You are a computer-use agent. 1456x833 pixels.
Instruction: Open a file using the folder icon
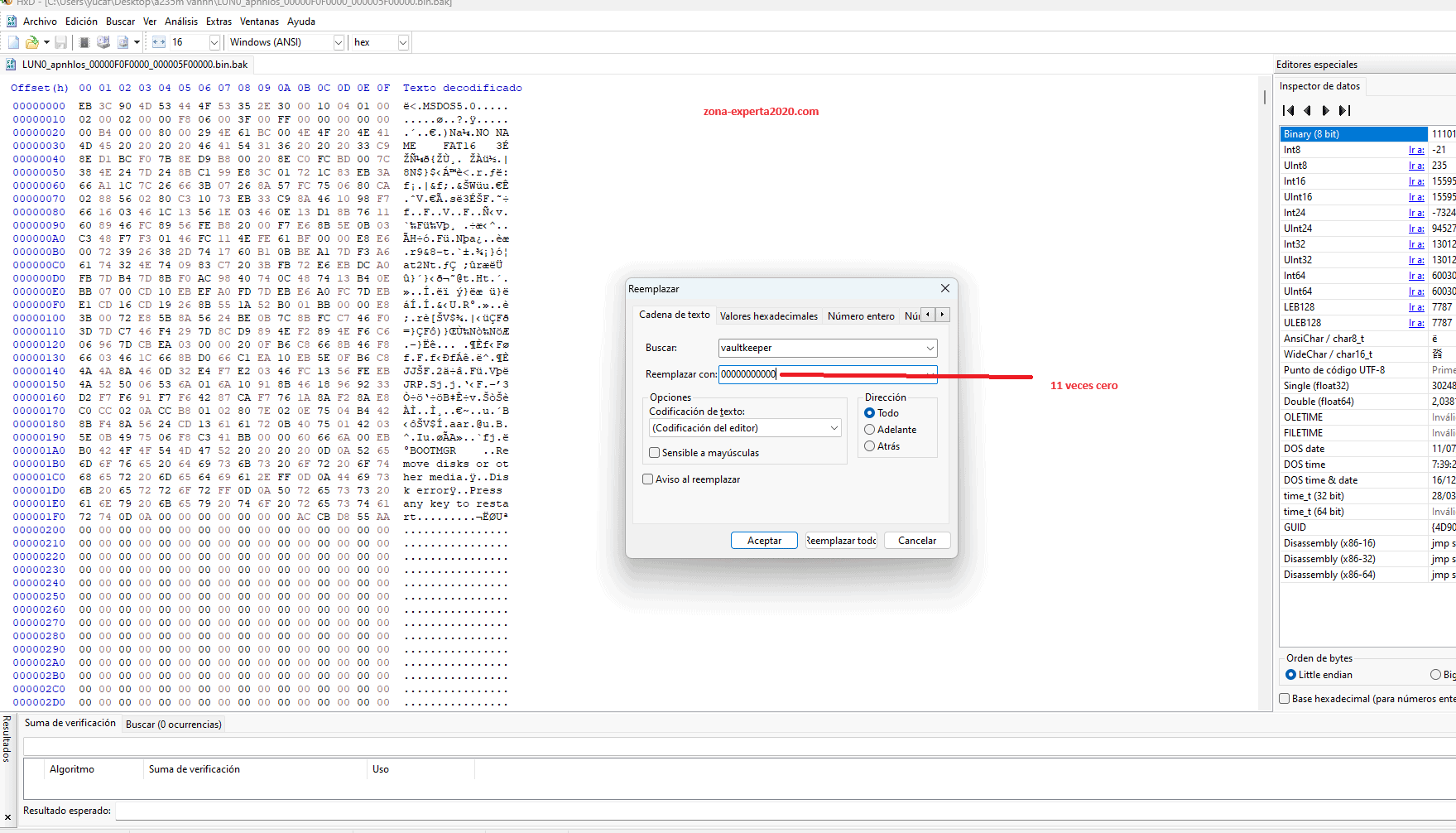(31, 41)
